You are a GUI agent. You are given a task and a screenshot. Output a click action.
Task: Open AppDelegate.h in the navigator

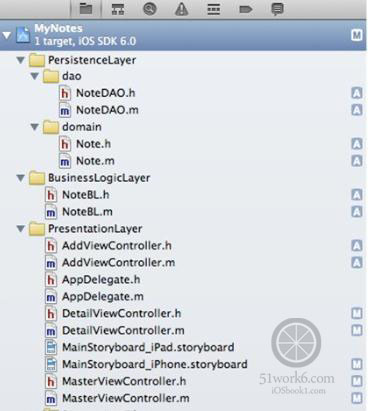(x=101, y=280)
